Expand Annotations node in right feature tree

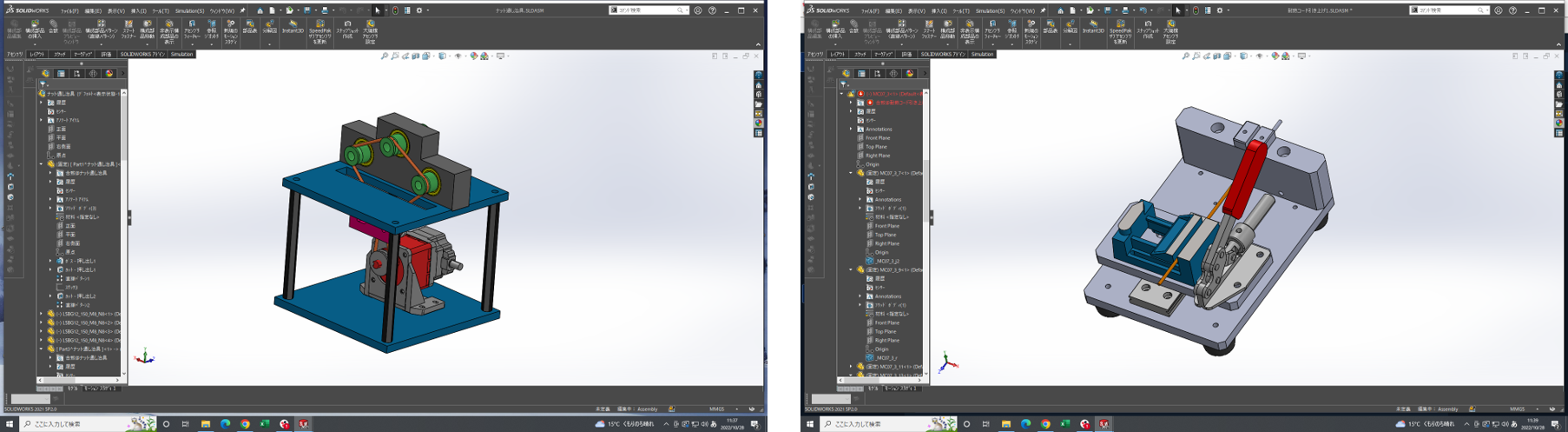[851, 129]
